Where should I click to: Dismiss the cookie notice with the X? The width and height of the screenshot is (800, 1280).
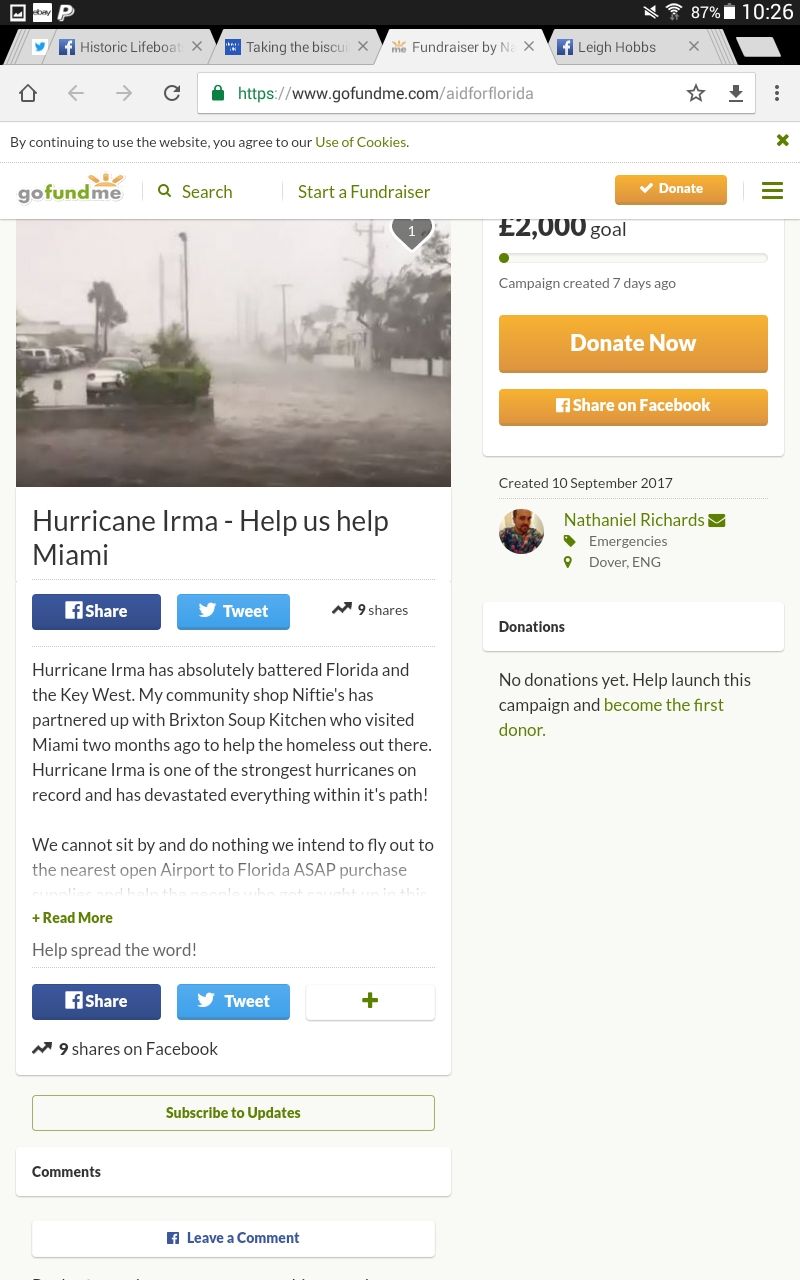click(783, 140)
